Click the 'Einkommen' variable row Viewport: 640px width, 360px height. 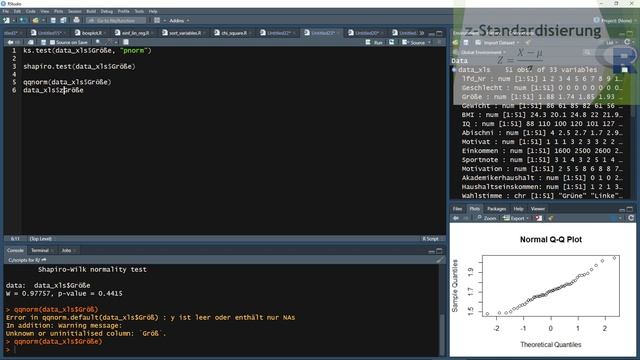click(542, 151)
